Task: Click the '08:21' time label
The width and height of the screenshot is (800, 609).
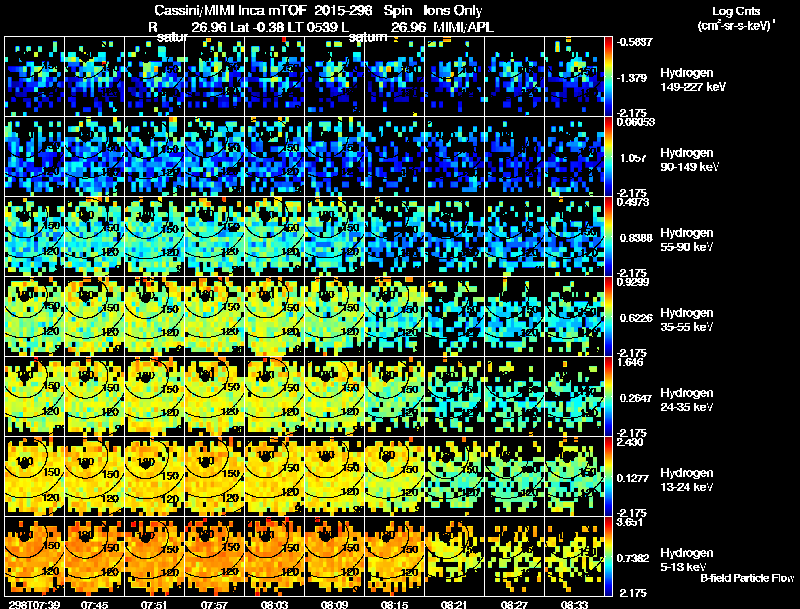Action: coord(454,604)
